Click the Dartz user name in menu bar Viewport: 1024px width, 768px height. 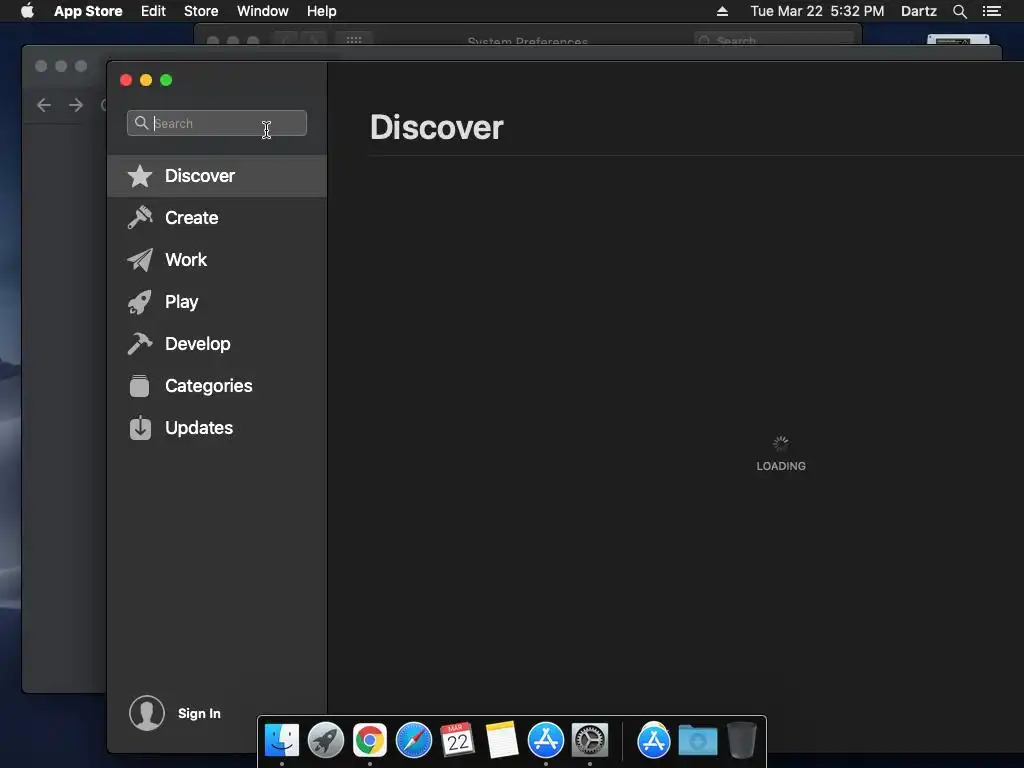click(x=919, y=11)
